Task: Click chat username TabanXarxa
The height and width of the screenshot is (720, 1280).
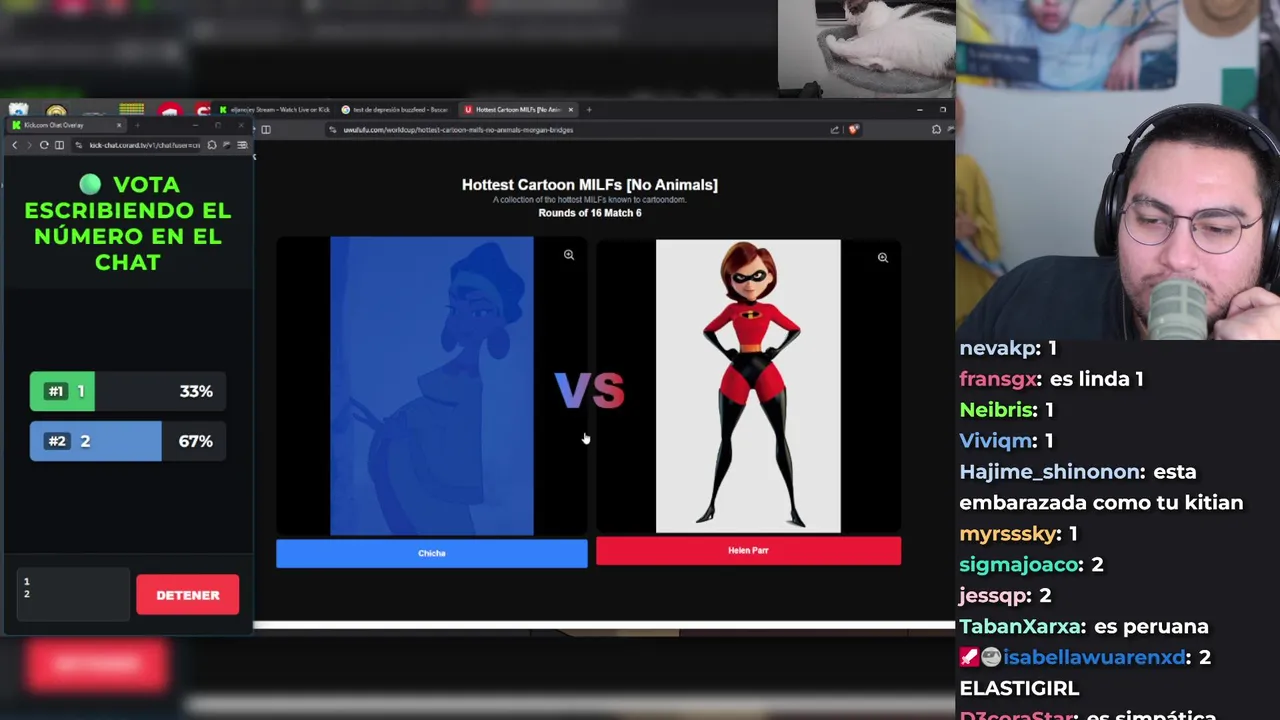Action: (x=1020, y=627)
